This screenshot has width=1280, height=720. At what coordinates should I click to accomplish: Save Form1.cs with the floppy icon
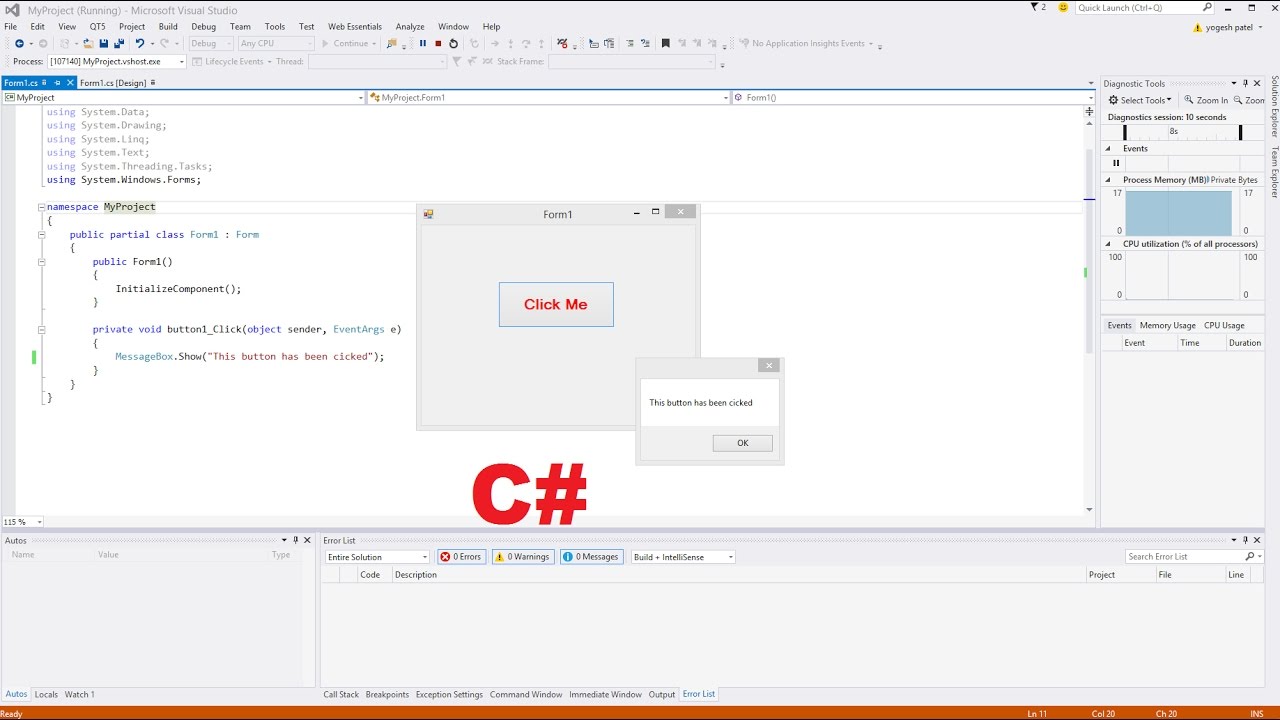pos(103,44)
